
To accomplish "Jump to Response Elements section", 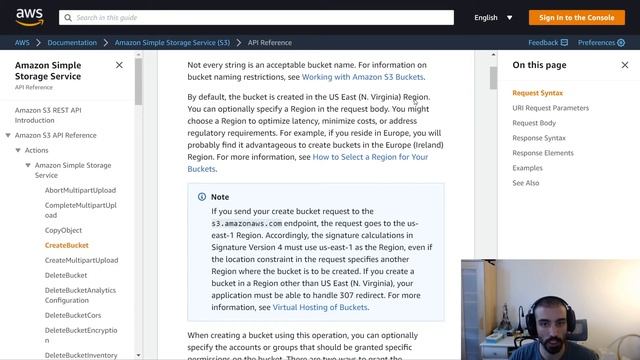I will pos(543,153).
